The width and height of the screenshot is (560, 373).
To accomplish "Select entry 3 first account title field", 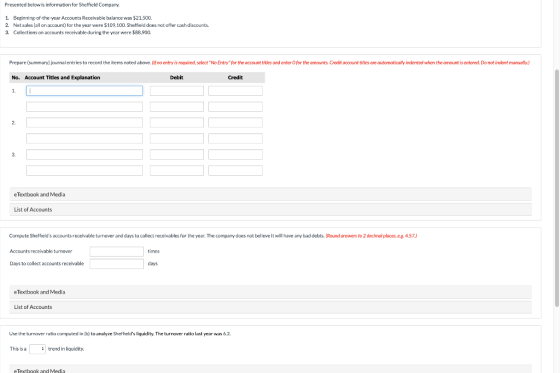I will point(84,154).
